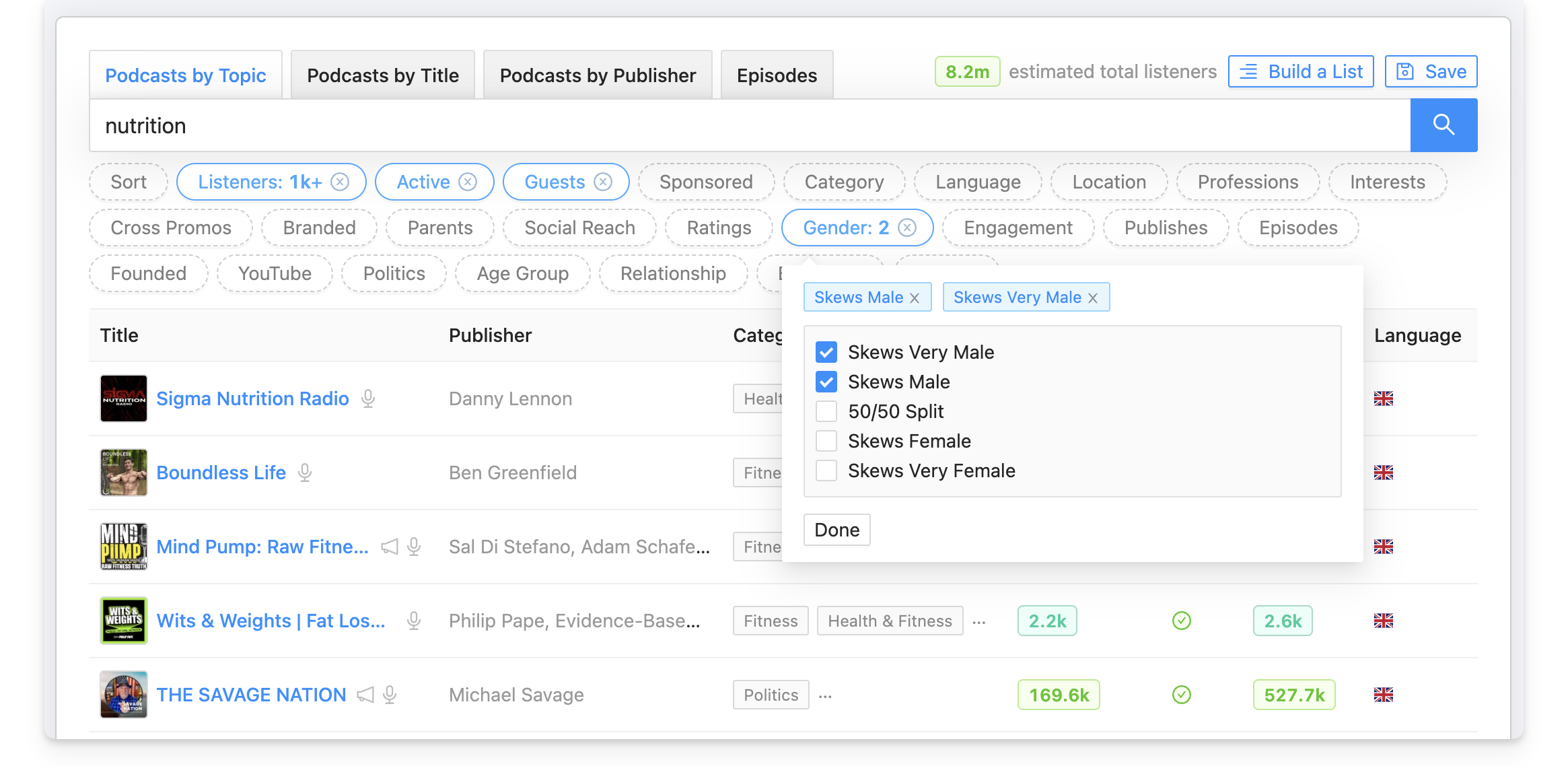This screenshot has width=1568, height=766.
Task: Open the Engagement filter
Action: tap(1018, 228)
